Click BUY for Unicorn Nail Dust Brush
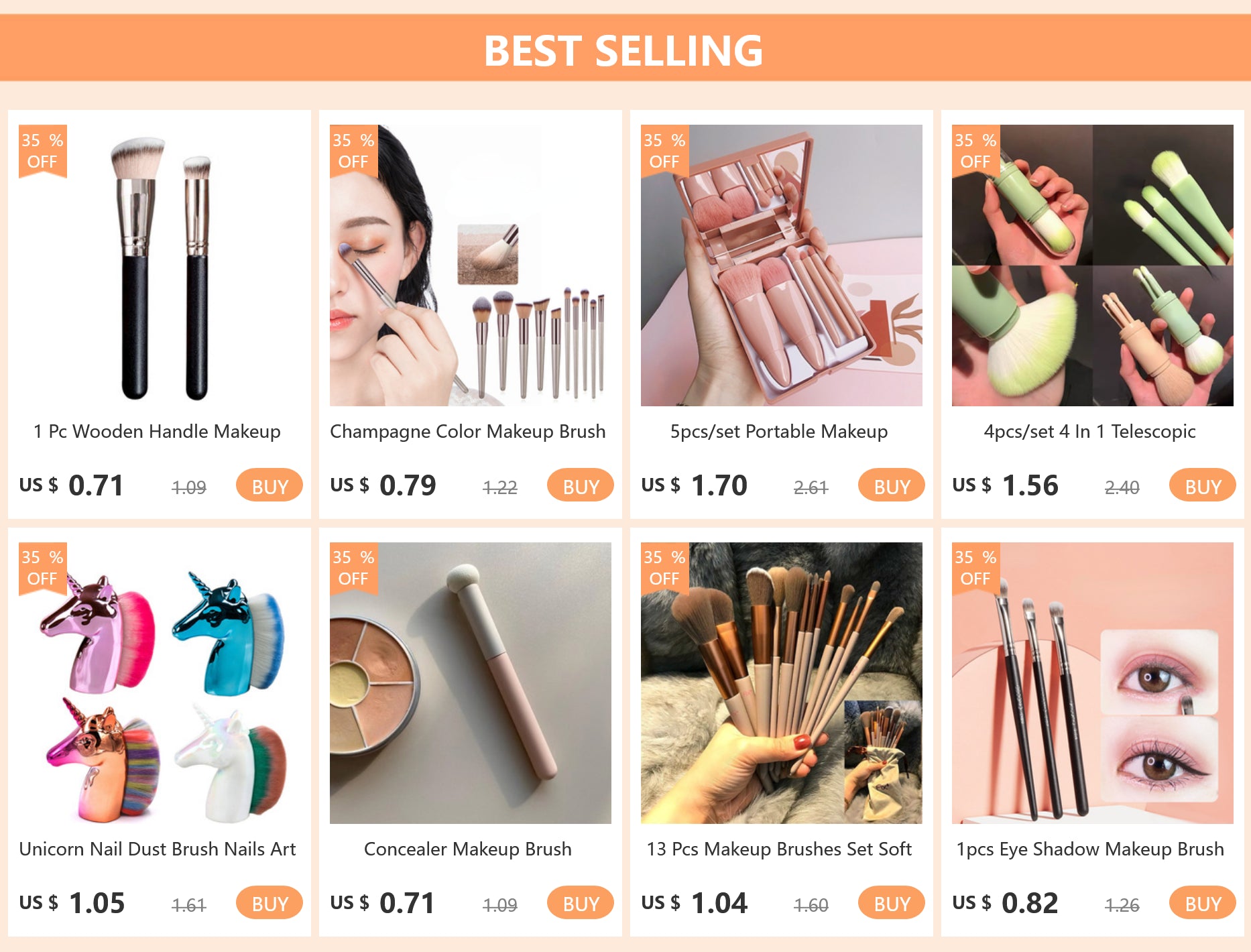1251x952 pixels. click(270, 903)
